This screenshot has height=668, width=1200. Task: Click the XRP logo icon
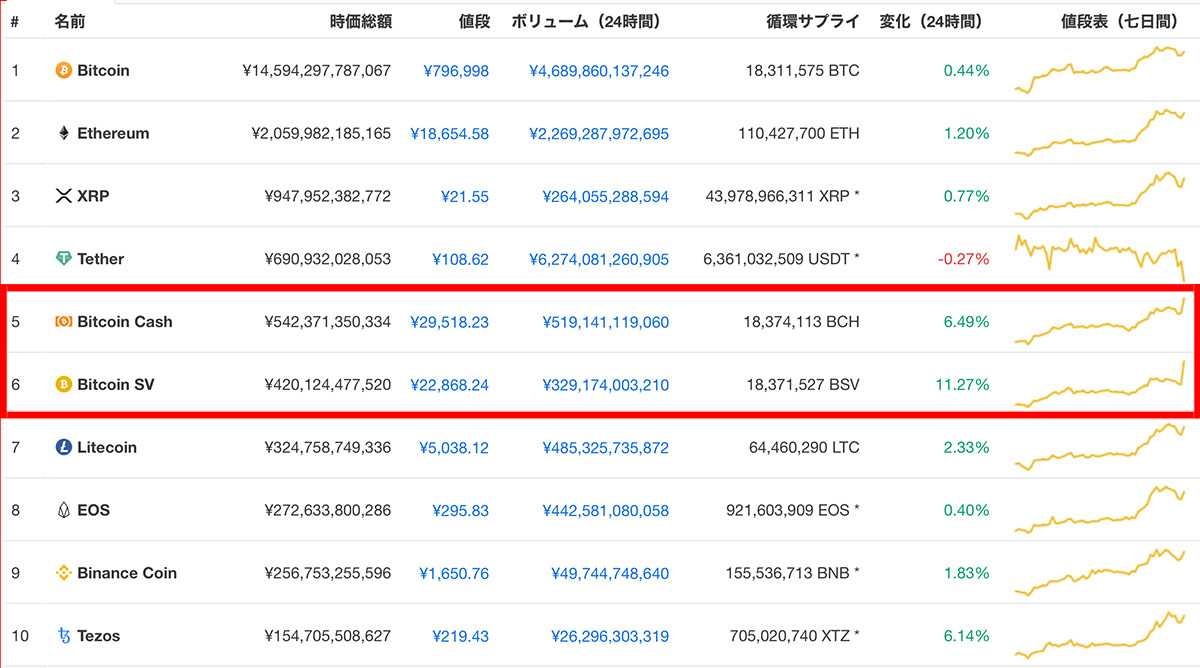point(63,197)
